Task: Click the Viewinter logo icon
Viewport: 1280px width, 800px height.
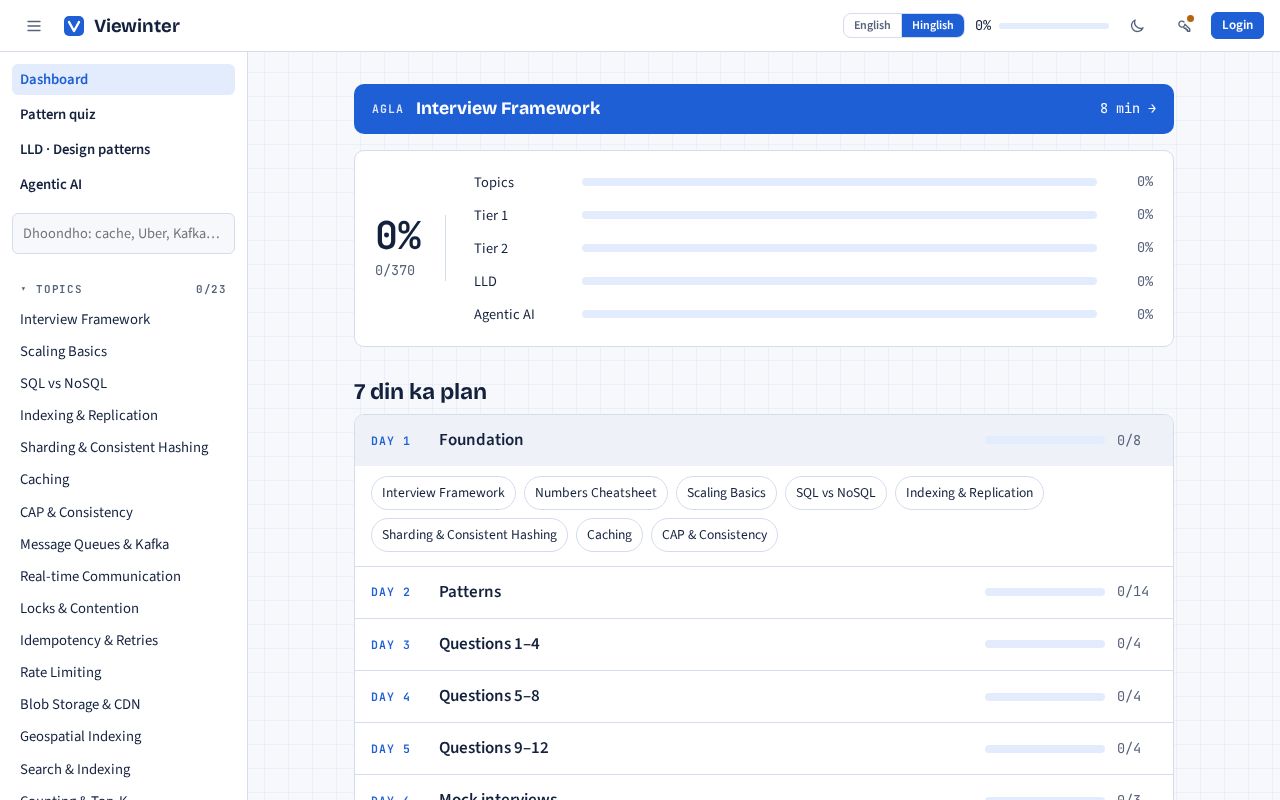Action: [74, 26]
